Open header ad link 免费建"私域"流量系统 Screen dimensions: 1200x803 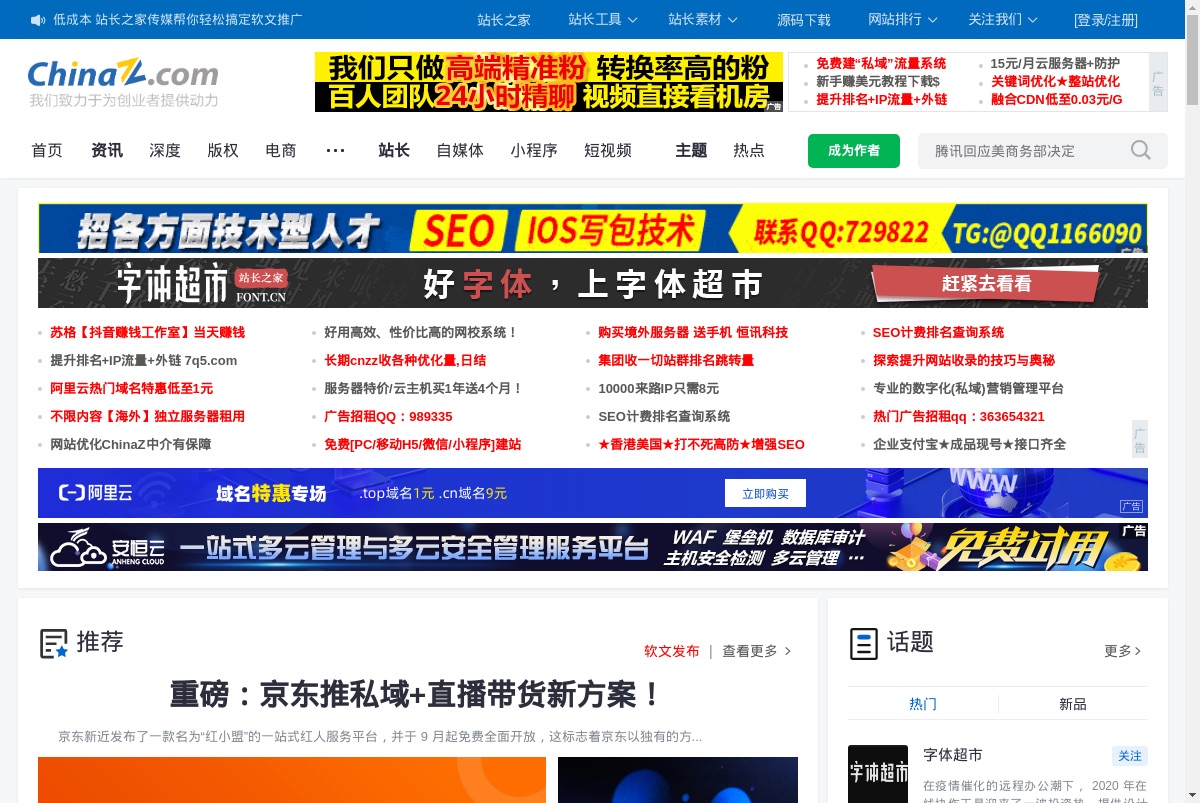pos(881,63)
